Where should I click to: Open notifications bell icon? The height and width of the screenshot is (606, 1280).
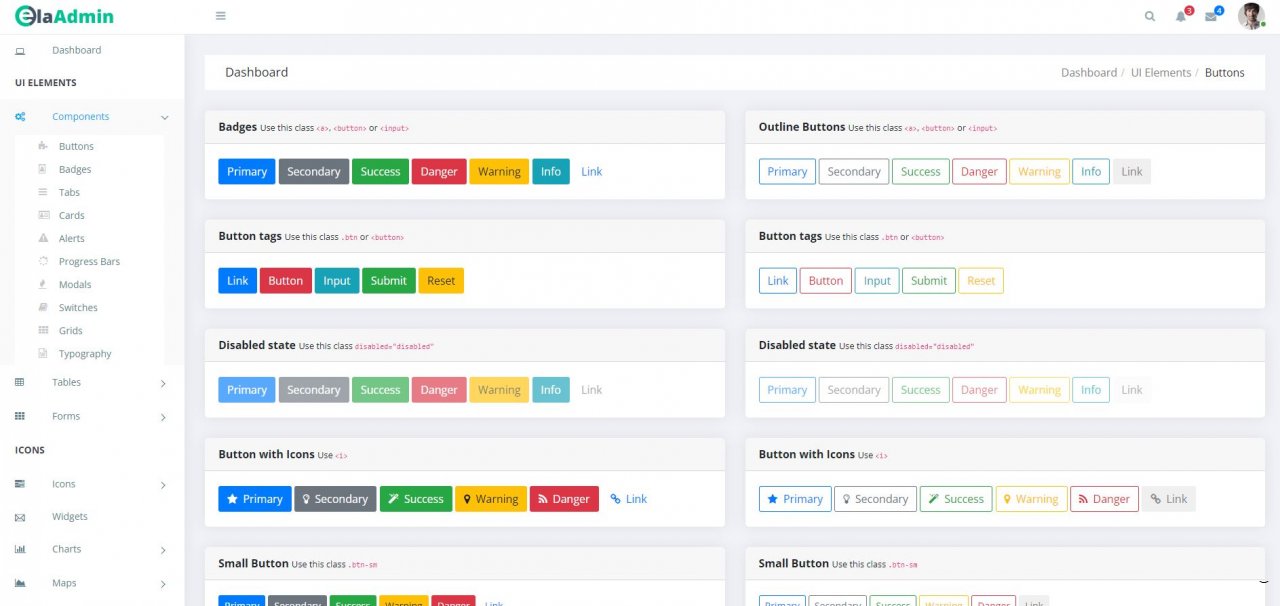pos(1181,16)
